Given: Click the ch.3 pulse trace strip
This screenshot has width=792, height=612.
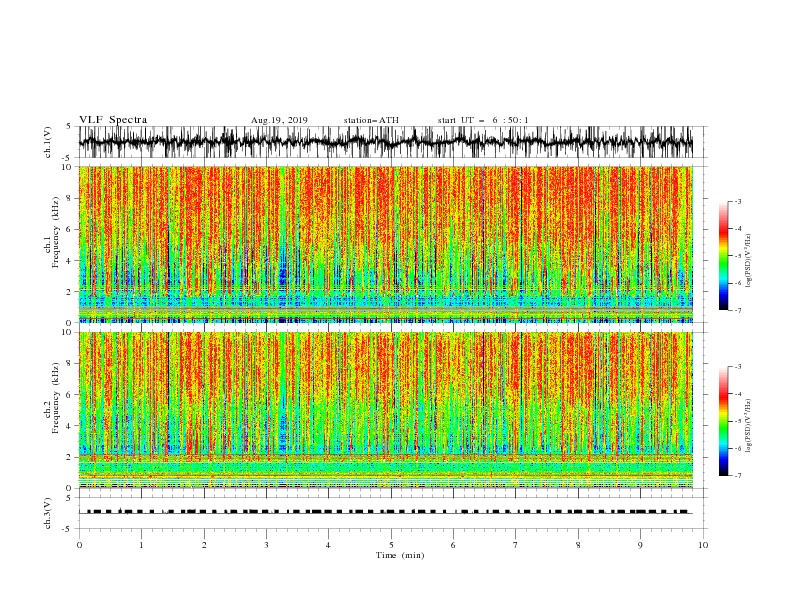Looking at the screenshot, I should pos(386,512).
